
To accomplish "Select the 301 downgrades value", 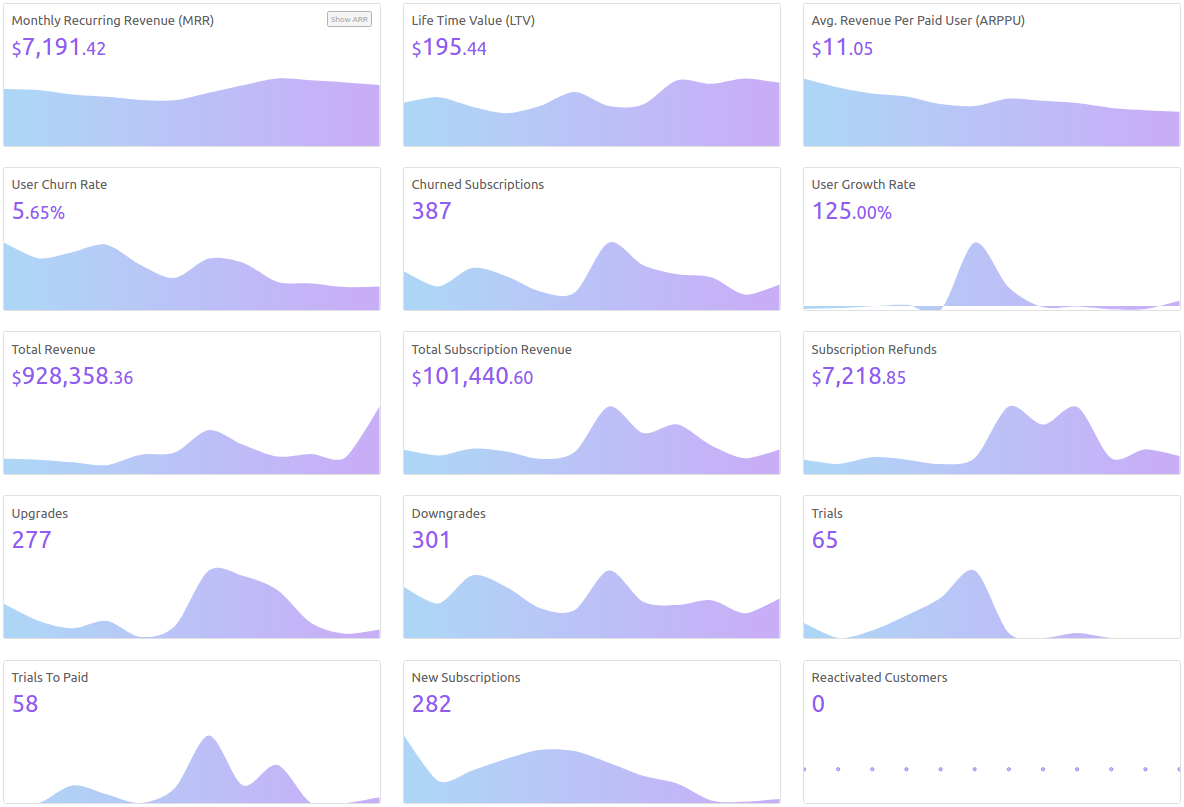I will (431, 540).
